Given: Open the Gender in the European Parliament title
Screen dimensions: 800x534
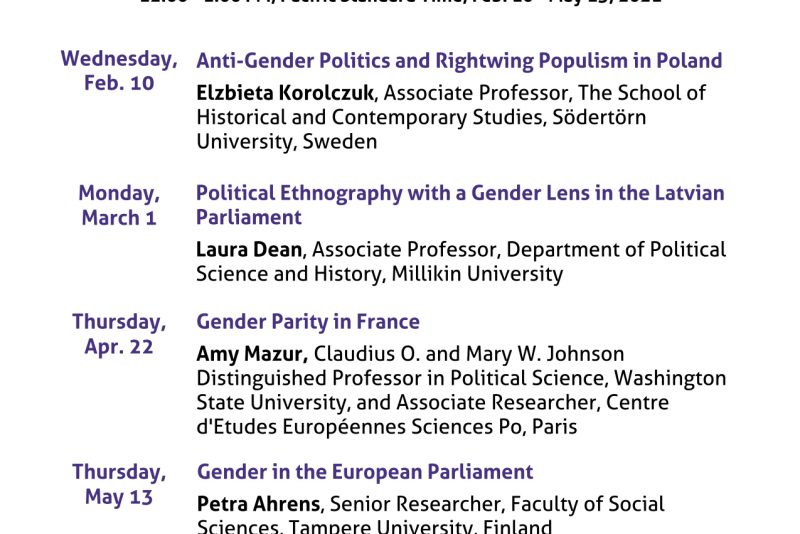Looking at the screenshot, I should click(x=365, y=472).
